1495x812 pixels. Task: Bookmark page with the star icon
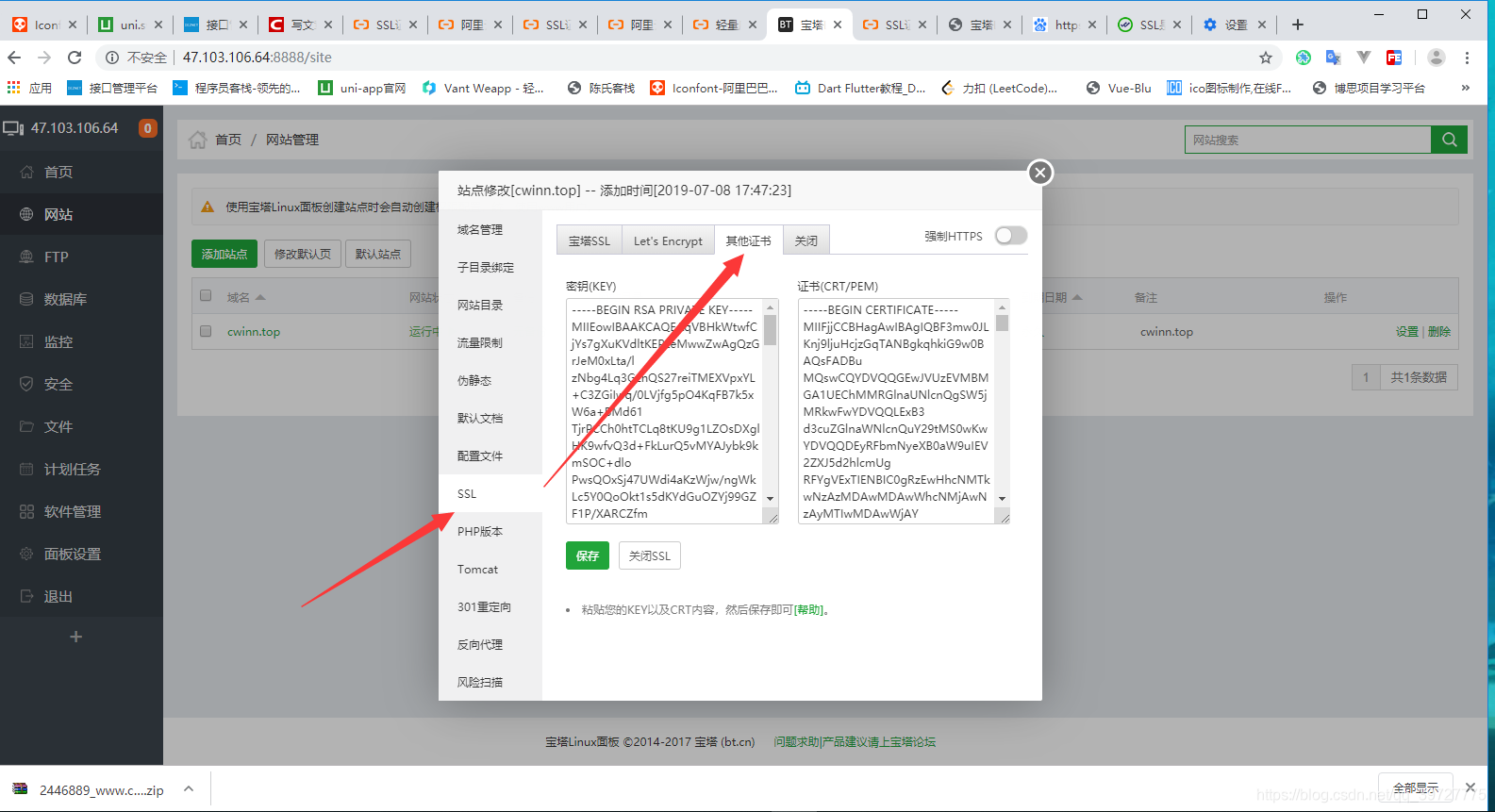click(1266, 58)
